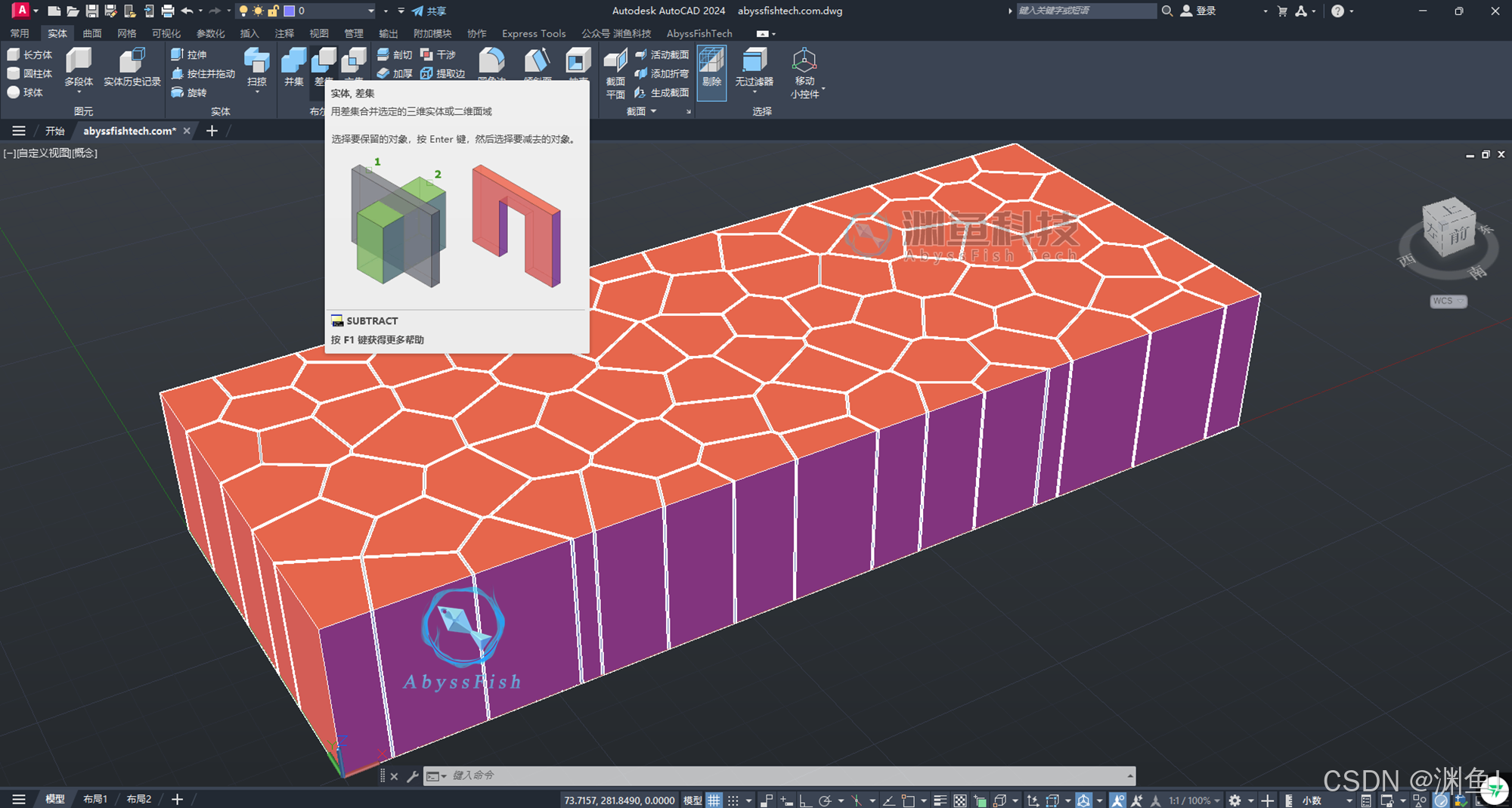Toggle the 剔除 culling button
Viewport: 1512px width, 808px height.
[711, 72]
